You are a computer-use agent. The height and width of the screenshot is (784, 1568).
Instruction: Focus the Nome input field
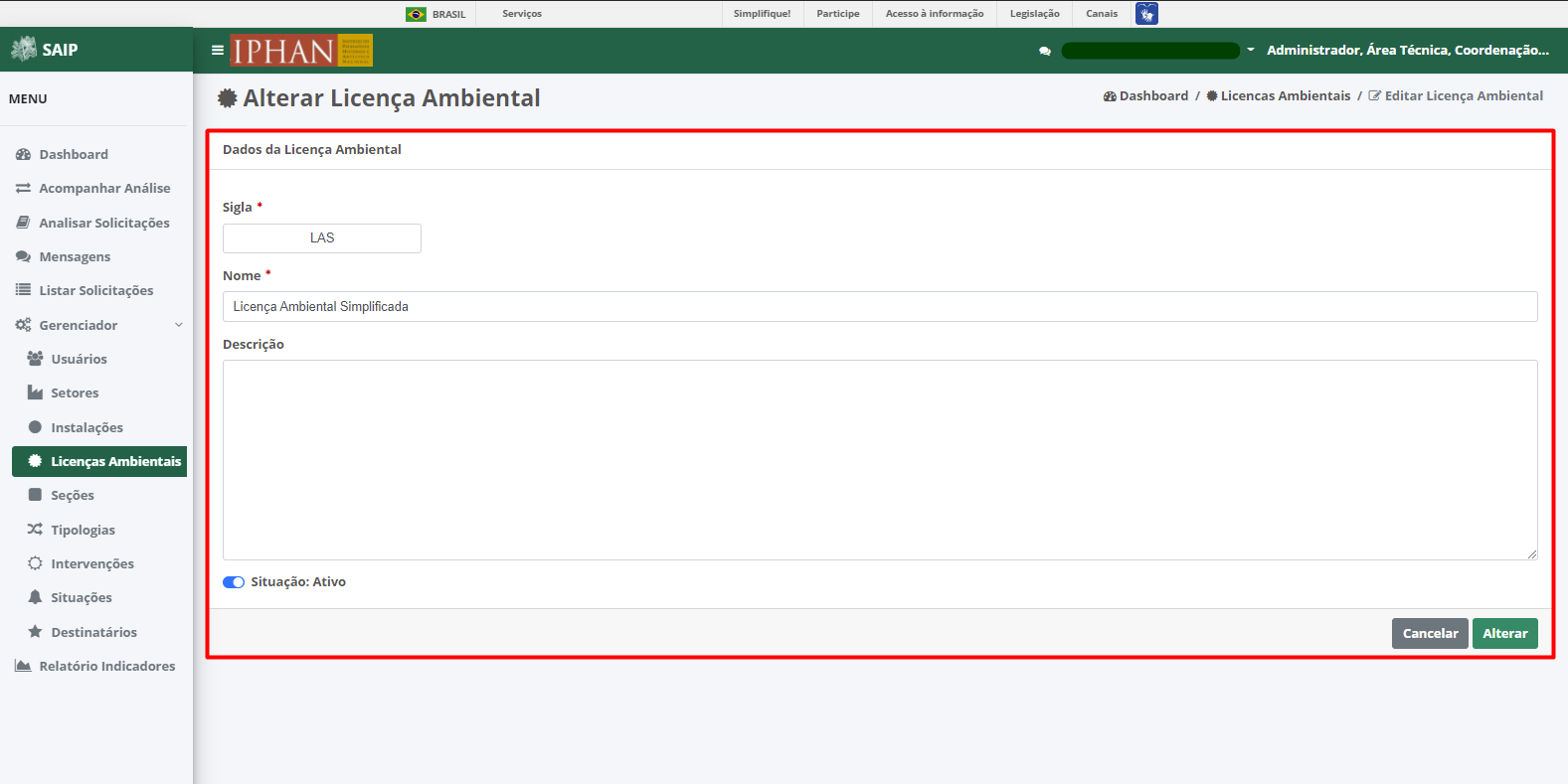[x=880, y=306]
